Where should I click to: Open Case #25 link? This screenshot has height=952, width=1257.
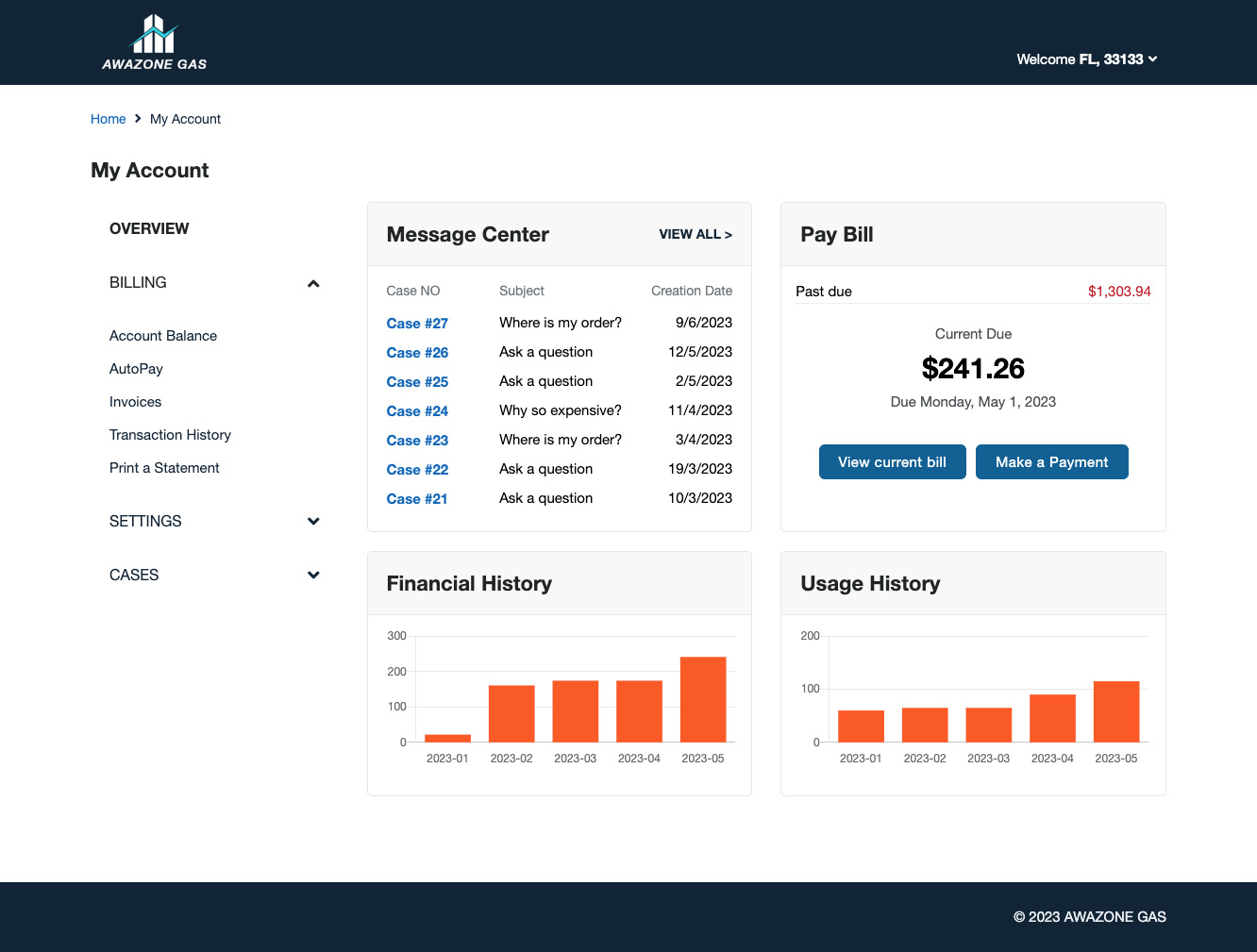pyautogui.click(x=417, y=382)
